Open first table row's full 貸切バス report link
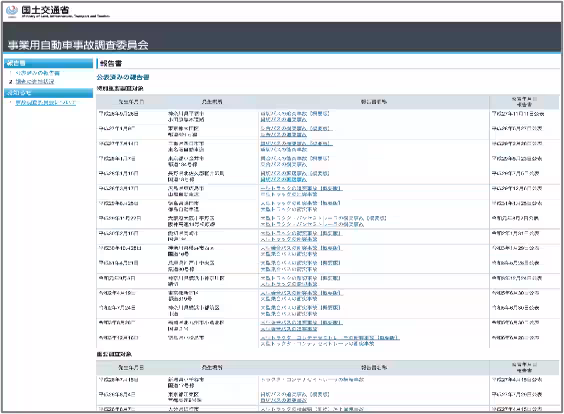564x414 pixels. tap(283, 119)
